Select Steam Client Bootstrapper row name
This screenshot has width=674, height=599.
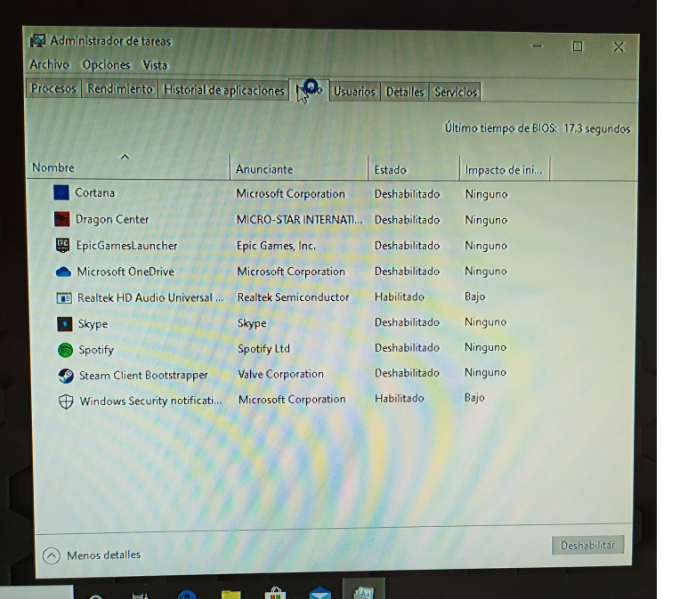tap(143, 376)
